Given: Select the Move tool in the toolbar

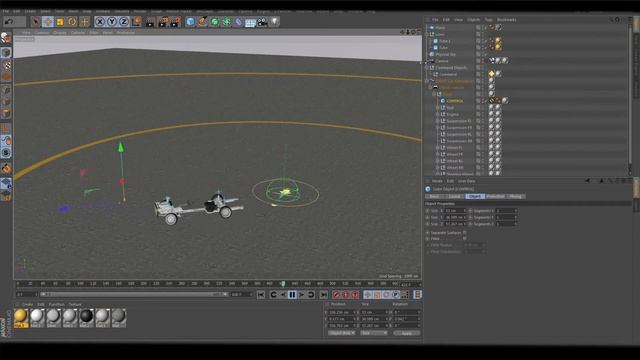Looking at the screenshot, I should coord(48,22).
